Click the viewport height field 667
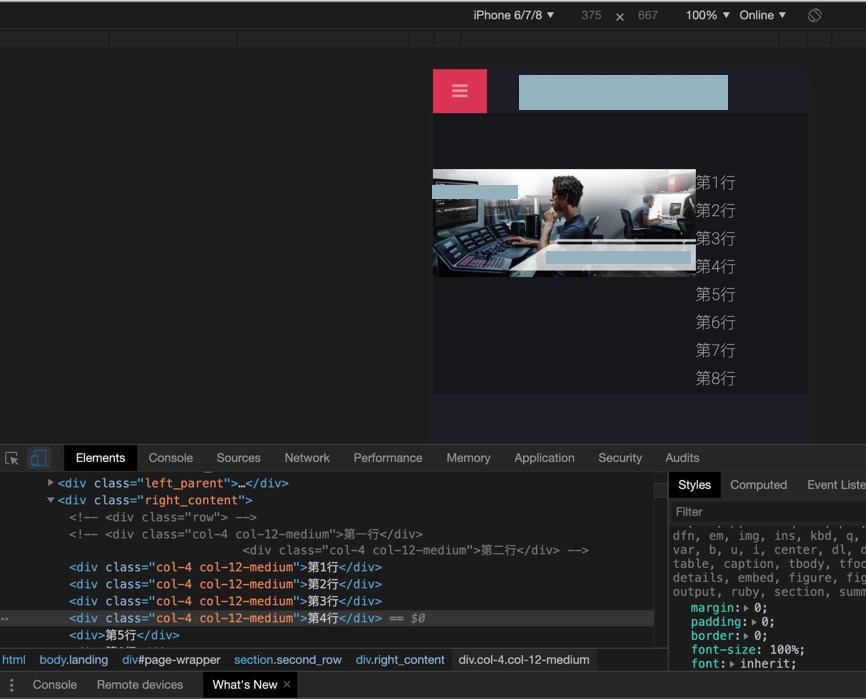The image size is (866, 699). click(647, 15)
